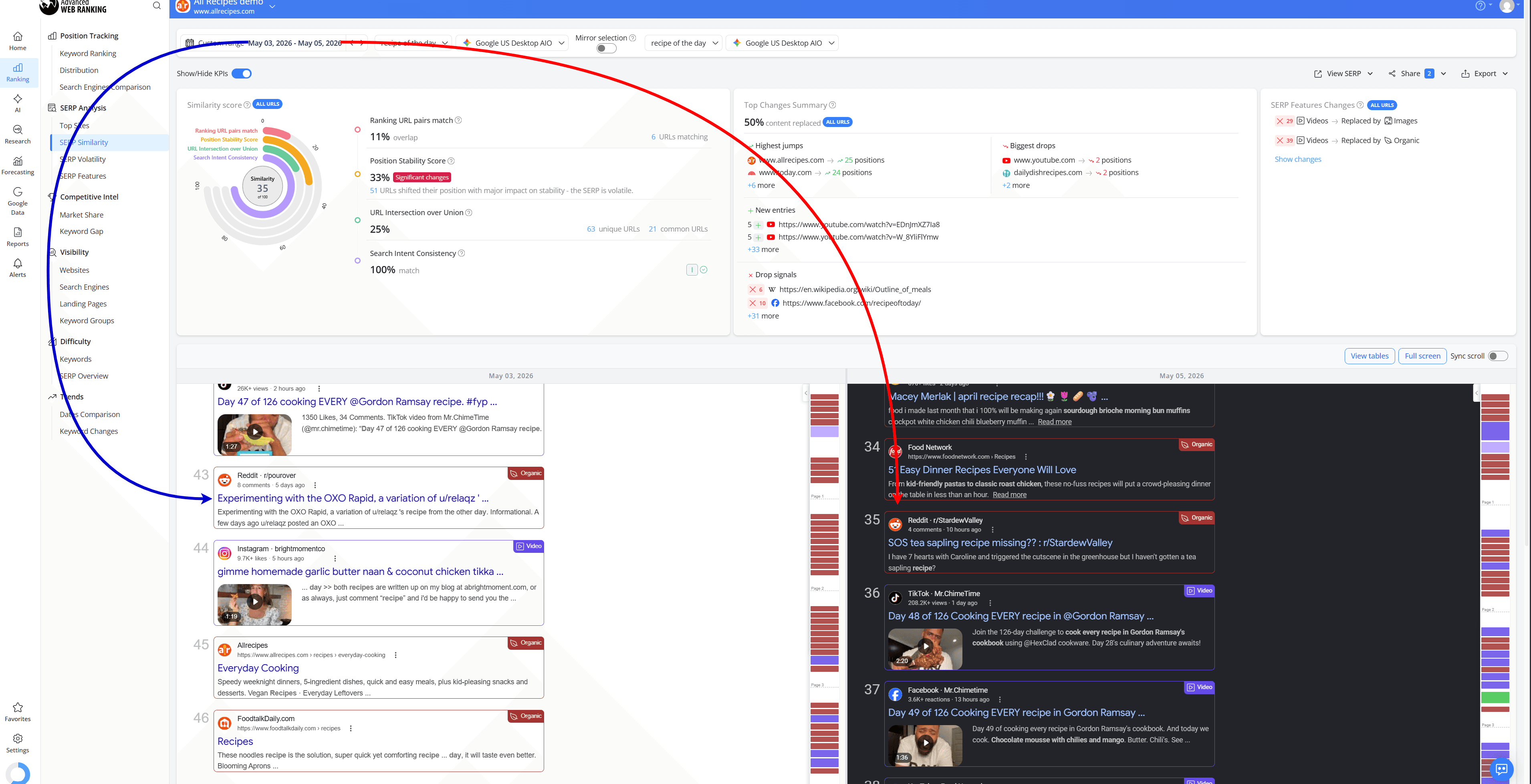Open the Reports section
The width and height of the screenshot is (1531, 784).
click(18, 237)
